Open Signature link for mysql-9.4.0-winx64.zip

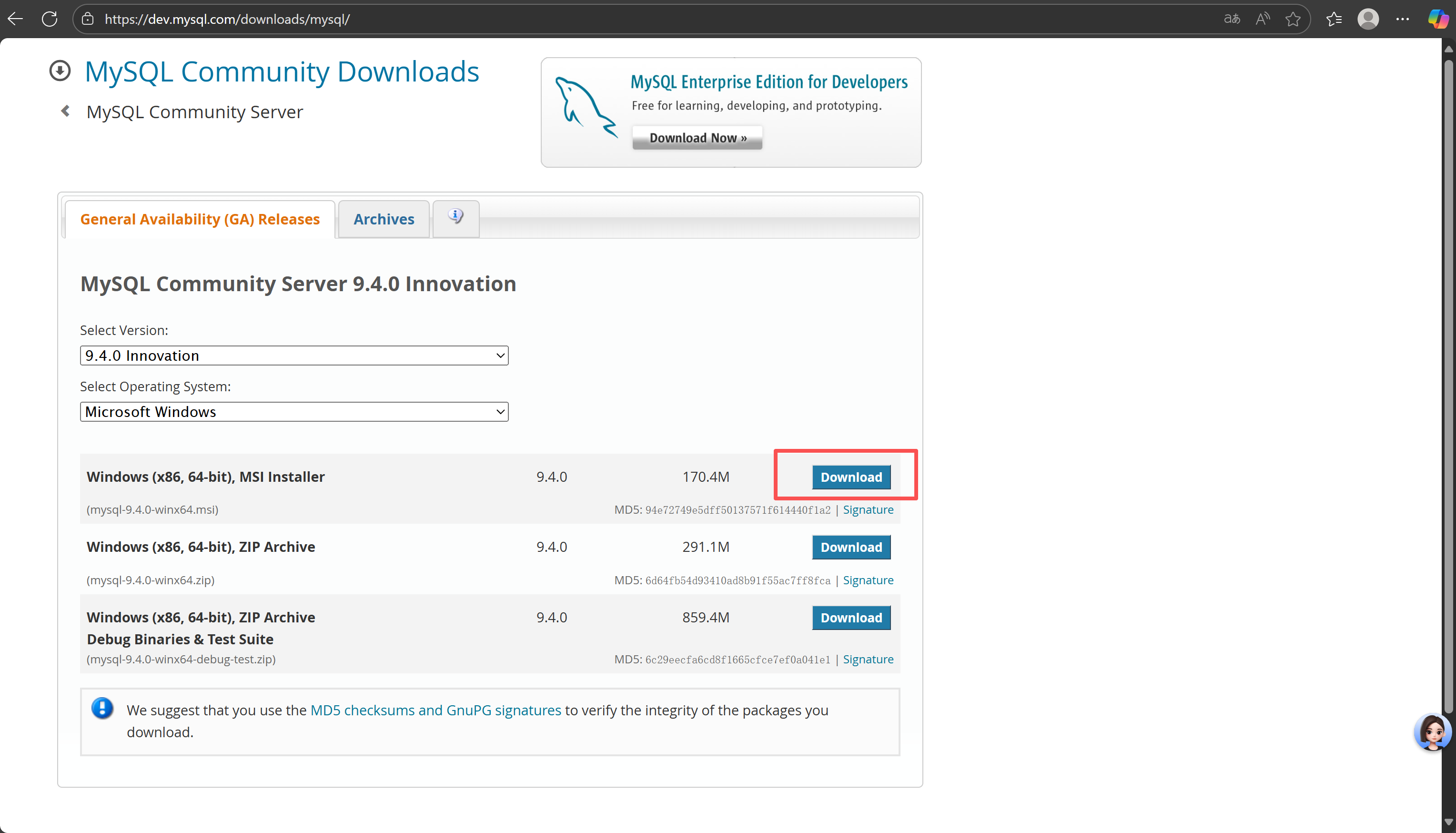tap(868, 579)
